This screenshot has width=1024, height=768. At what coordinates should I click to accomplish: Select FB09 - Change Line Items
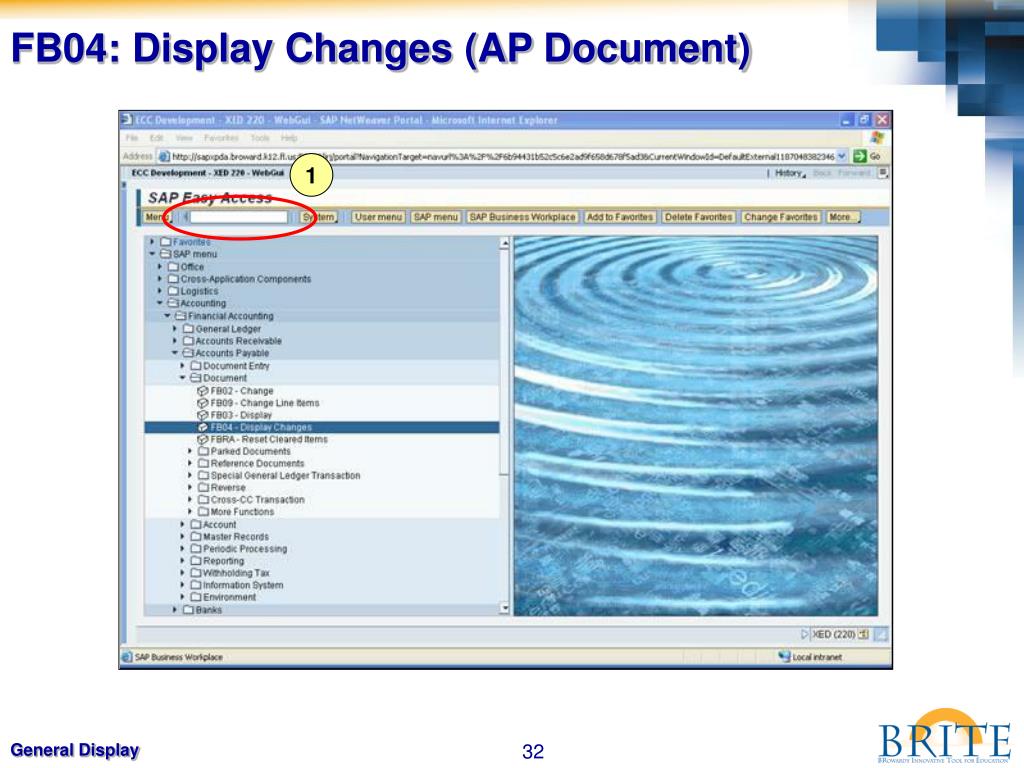[264, 403]
